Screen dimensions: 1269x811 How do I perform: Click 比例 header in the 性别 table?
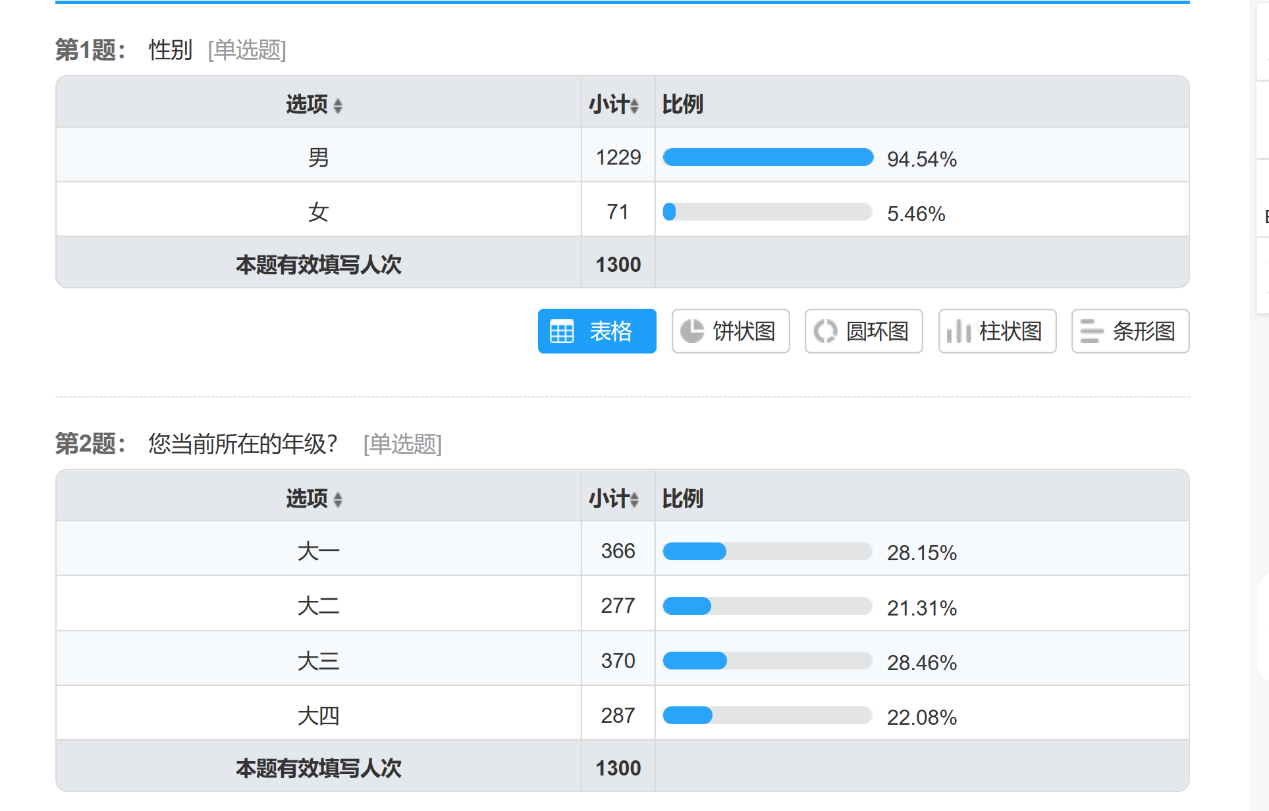[683, 105]
